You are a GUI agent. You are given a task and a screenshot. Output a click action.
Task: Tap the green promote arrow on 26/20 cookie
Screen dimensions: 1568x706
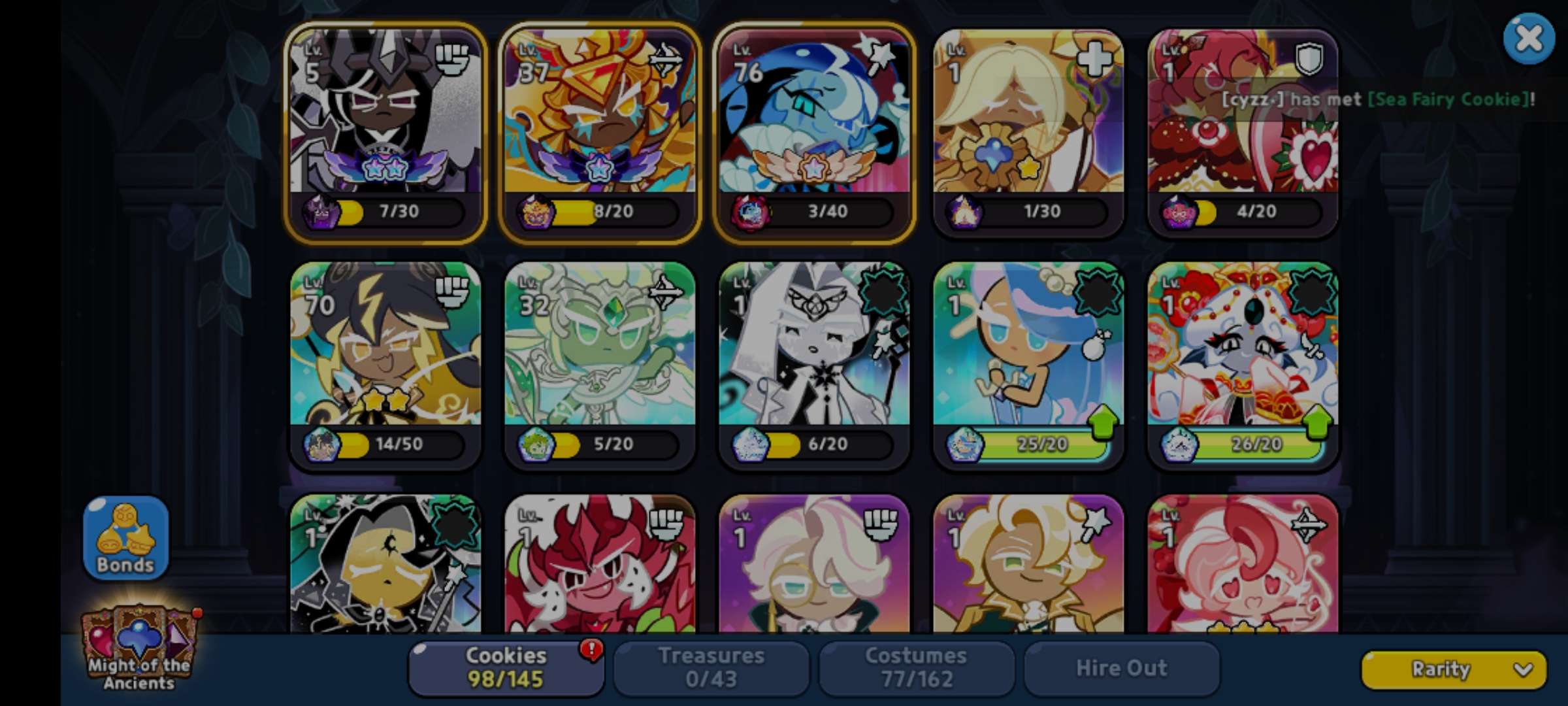click(1316, 422)
